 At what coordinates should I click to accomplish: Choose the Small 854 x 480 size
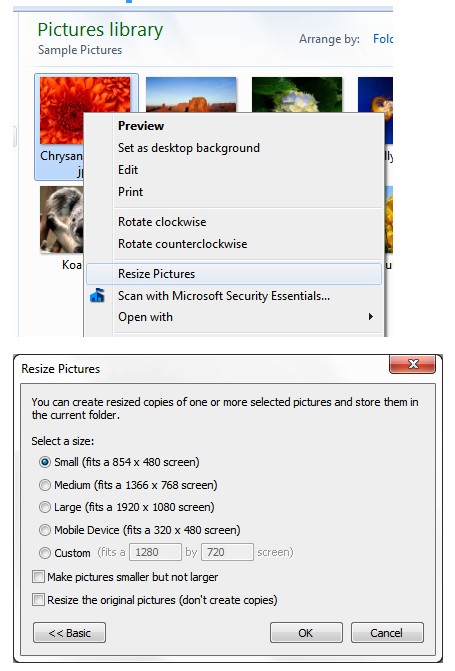tap(45, 462)
